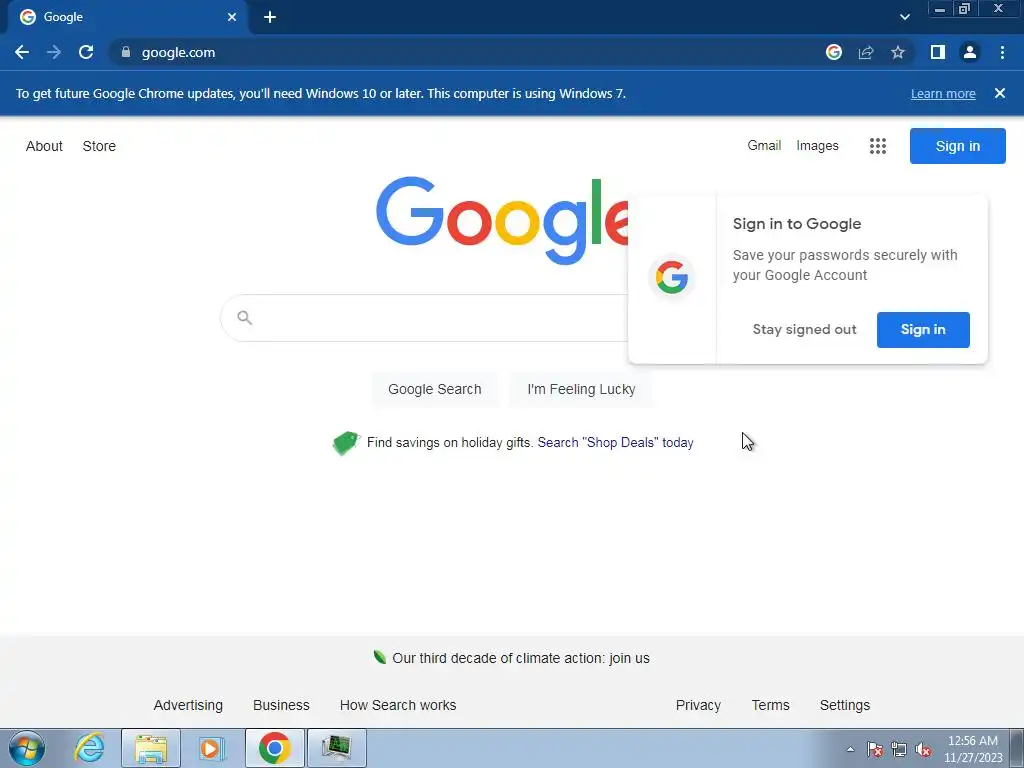Open tab search chevron
1024x768 pixels.
[x=904, y=17]
